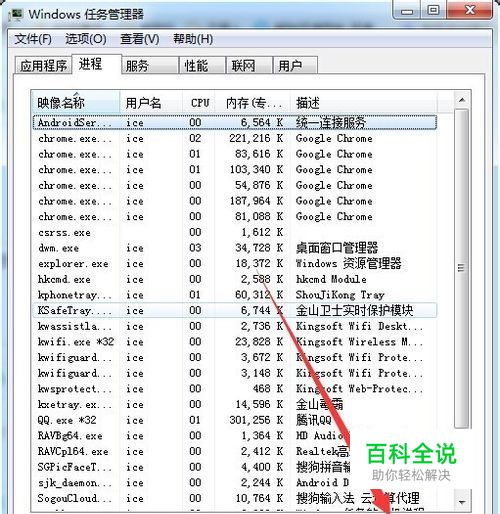Select chrome.exe using 83,616 K
The image size is (500, 514).
pos(235,154)
